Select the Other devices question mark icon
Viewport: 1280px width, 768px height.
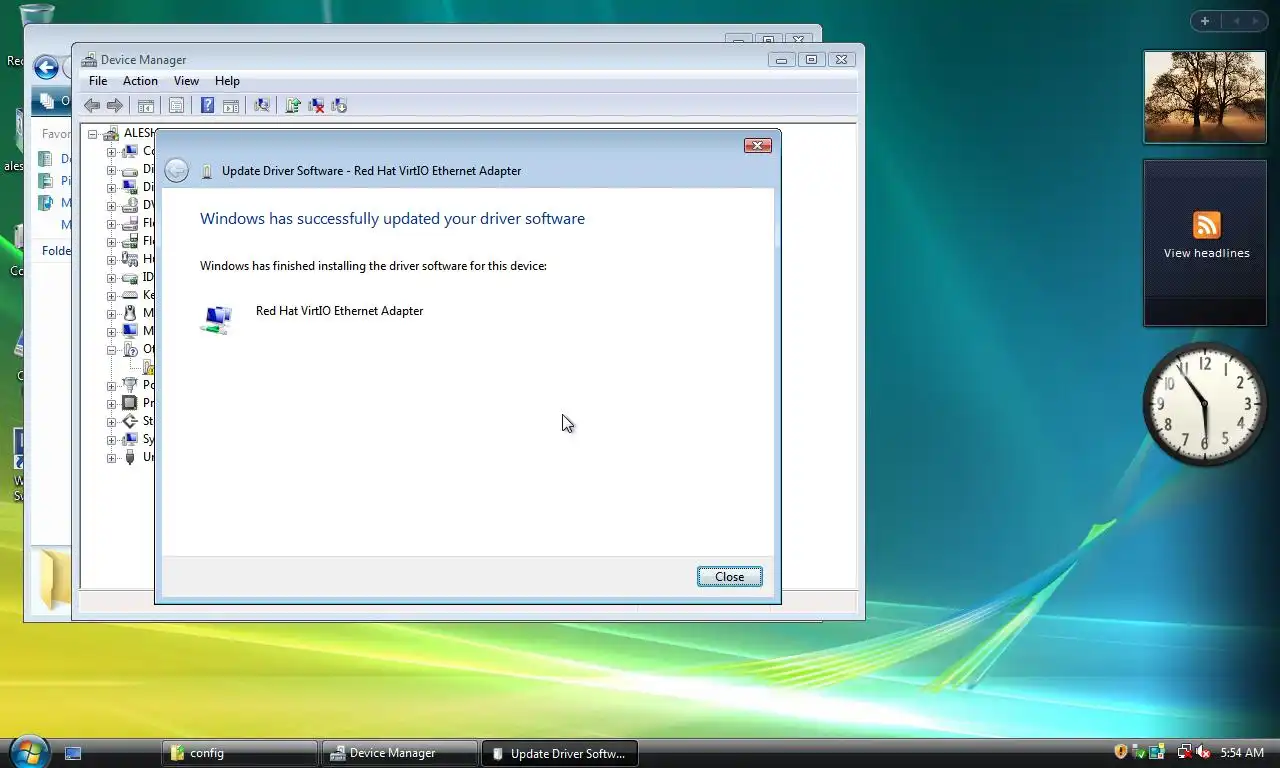pos(130,349)
